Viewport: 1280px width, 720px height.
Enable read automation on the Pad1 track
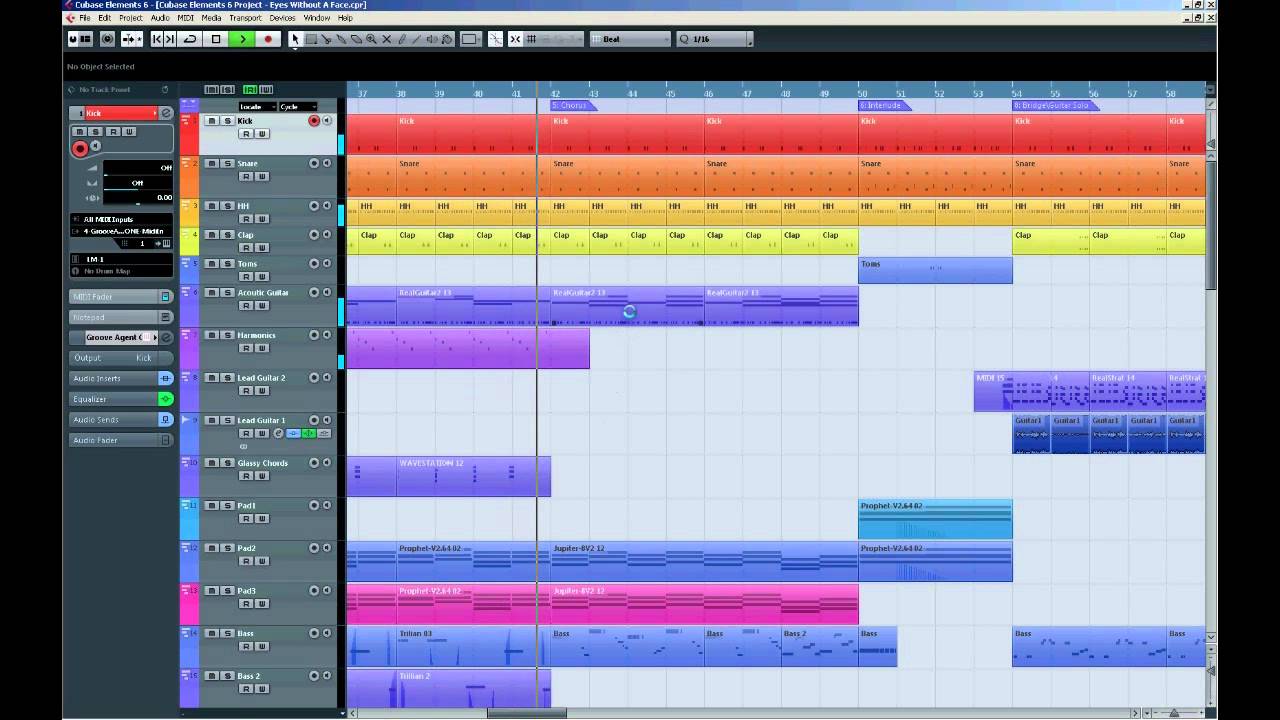click(245, 519)
